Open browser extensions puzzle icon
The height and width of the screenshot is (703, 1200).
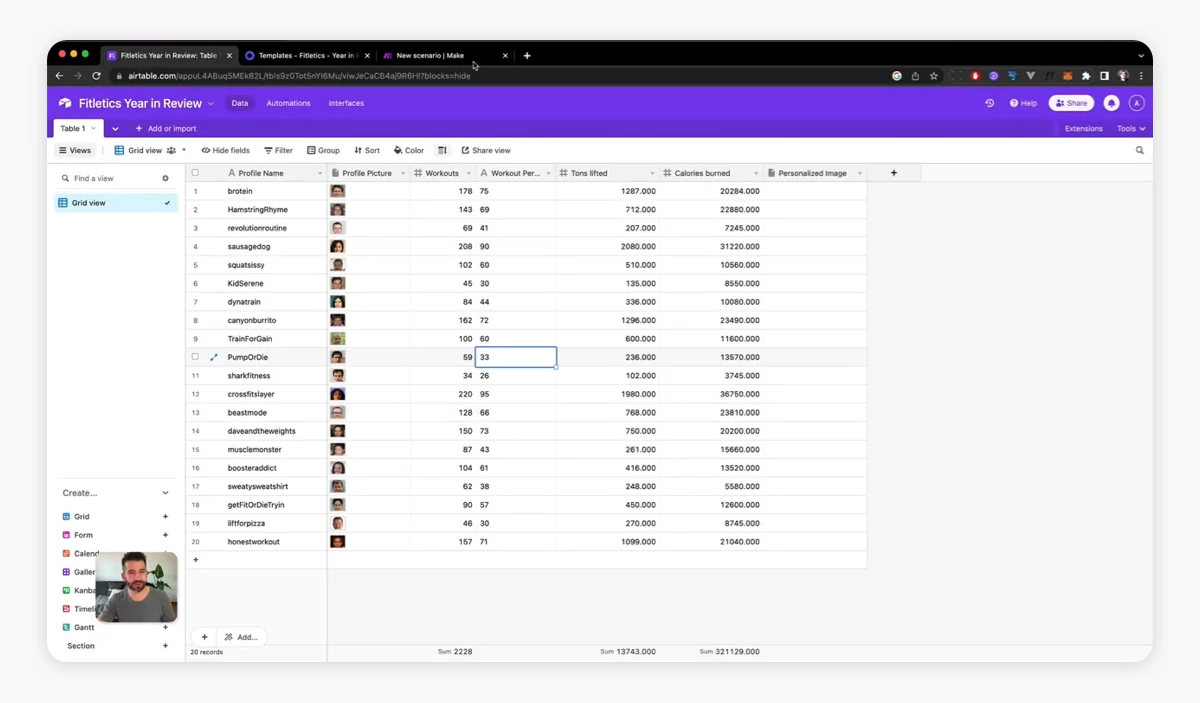point(1086,76)
